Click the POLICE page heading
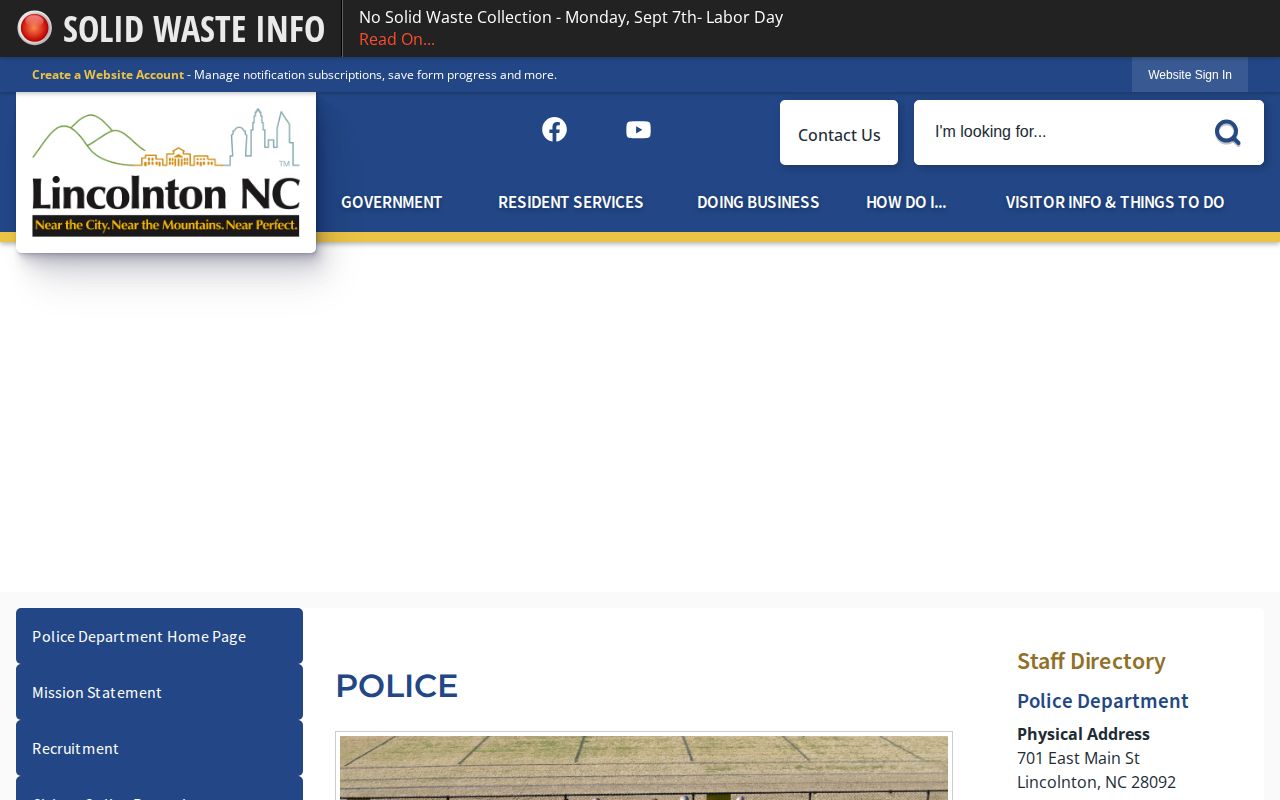Viewport: 1280px width, 800px height. point(397,686)
